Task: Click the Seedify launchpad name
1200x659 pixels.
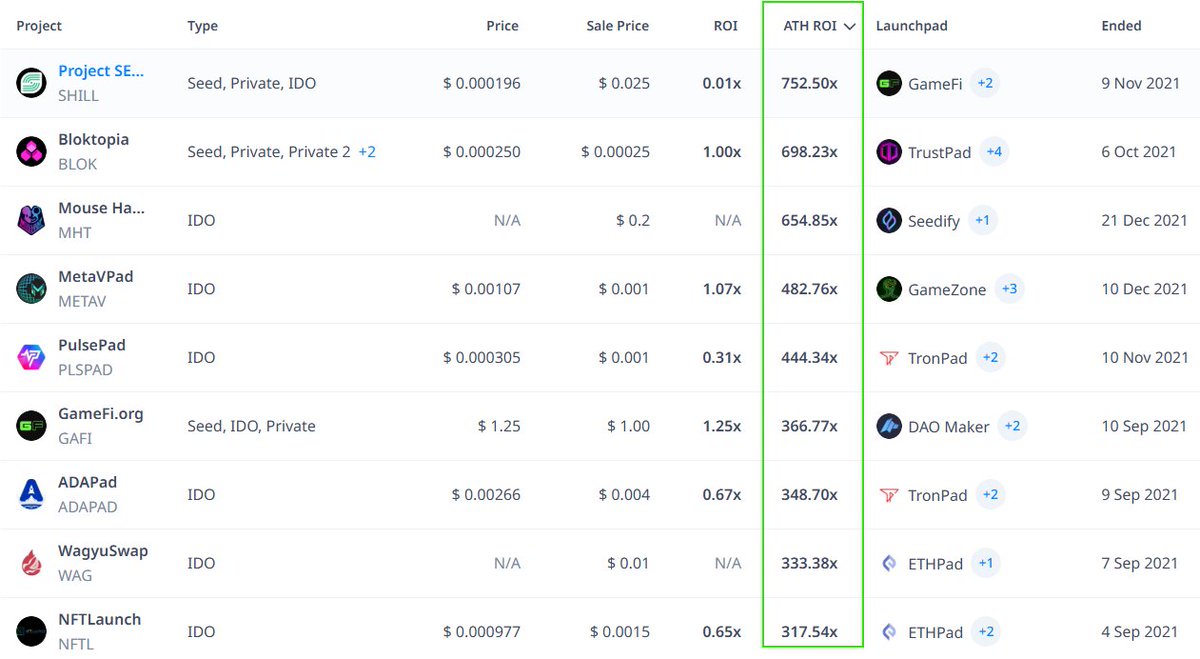Action: click(934, 221)
